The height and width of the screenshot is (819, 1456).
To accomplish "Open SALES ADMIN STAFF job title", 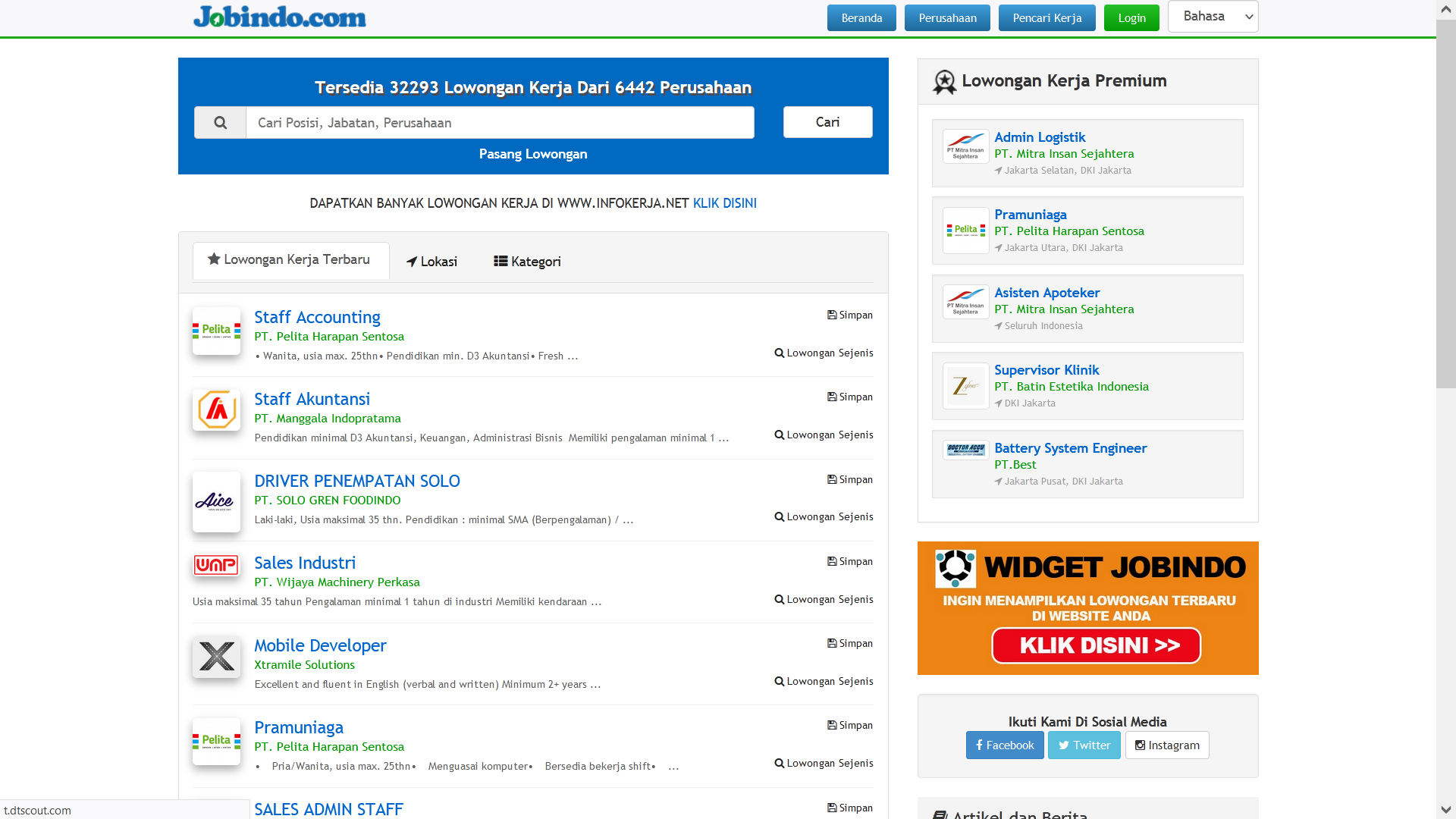I will click(328, 809).
